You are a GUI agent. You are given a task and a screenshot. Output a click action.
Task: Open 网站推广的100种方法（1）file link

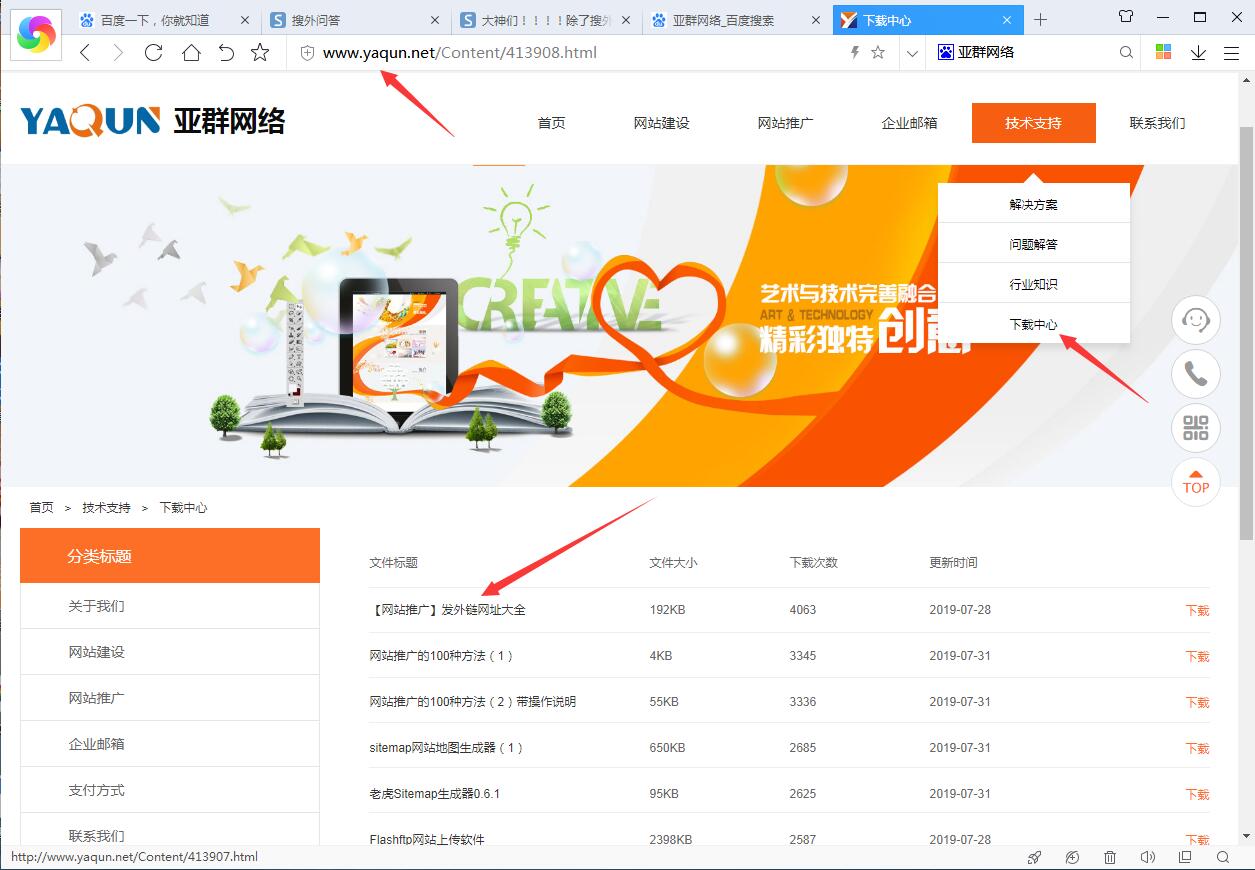(441, 656)
